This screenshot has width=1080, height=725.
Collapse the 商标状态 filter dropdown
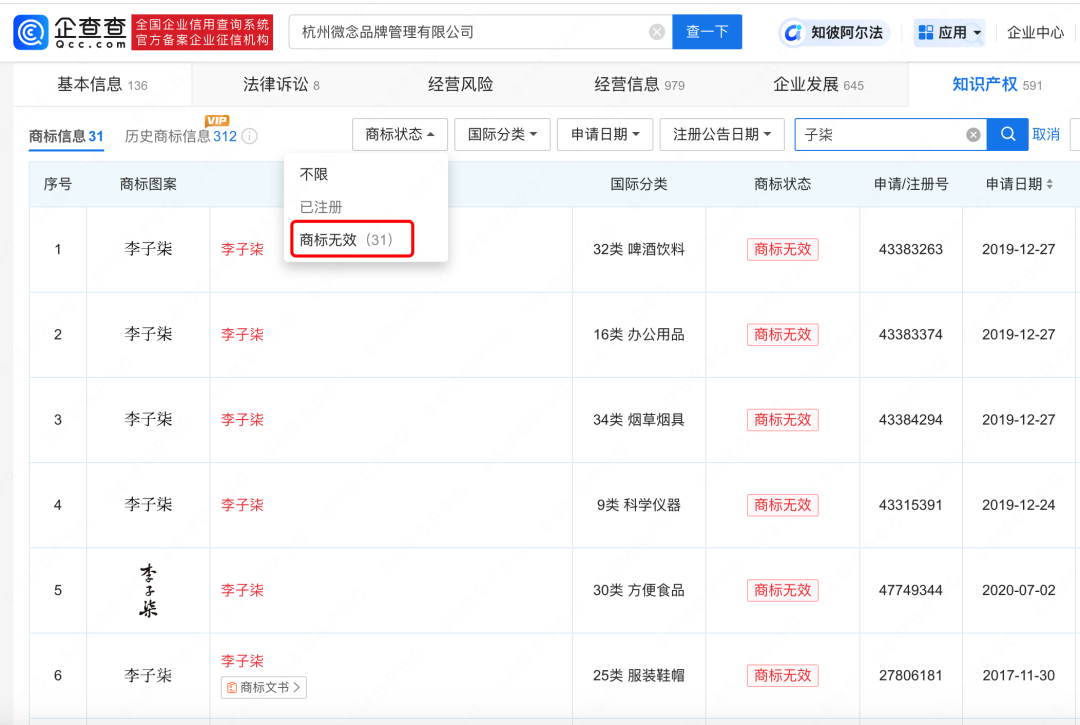tap(399, 134)
